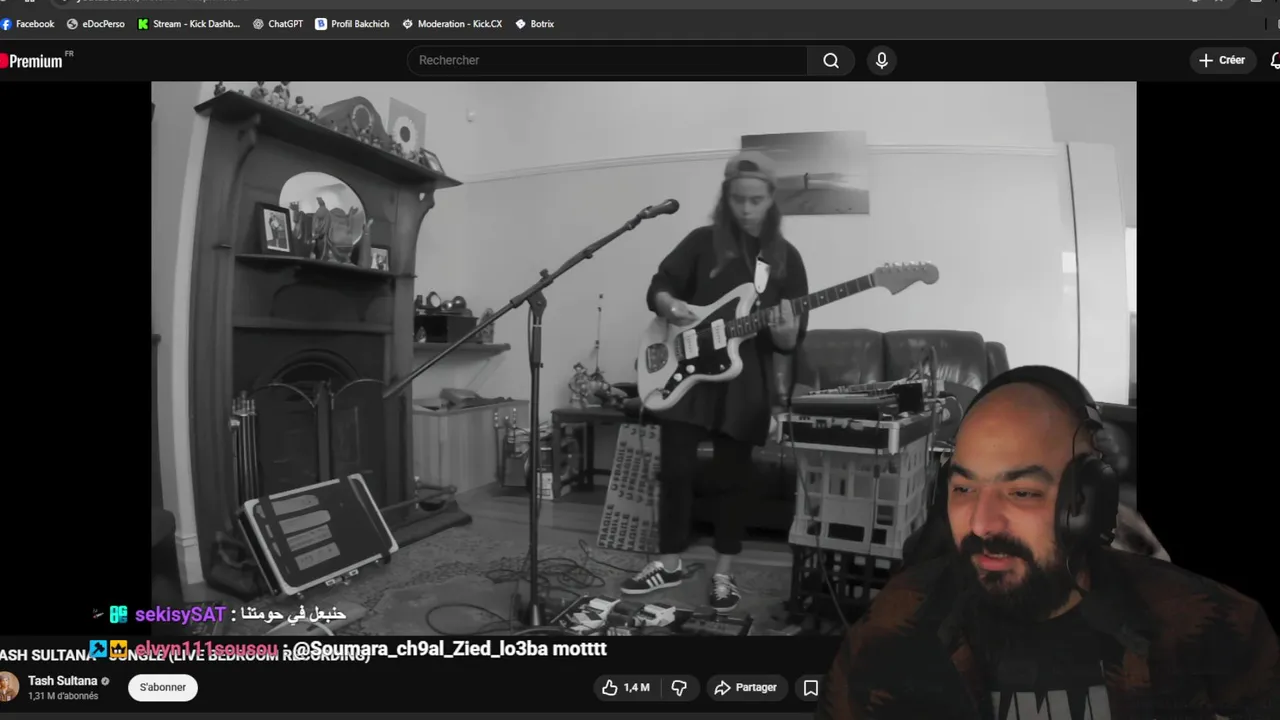1280x720 pixels.
Task: Click the magnifier search button
Action: (x=831, y=60)
